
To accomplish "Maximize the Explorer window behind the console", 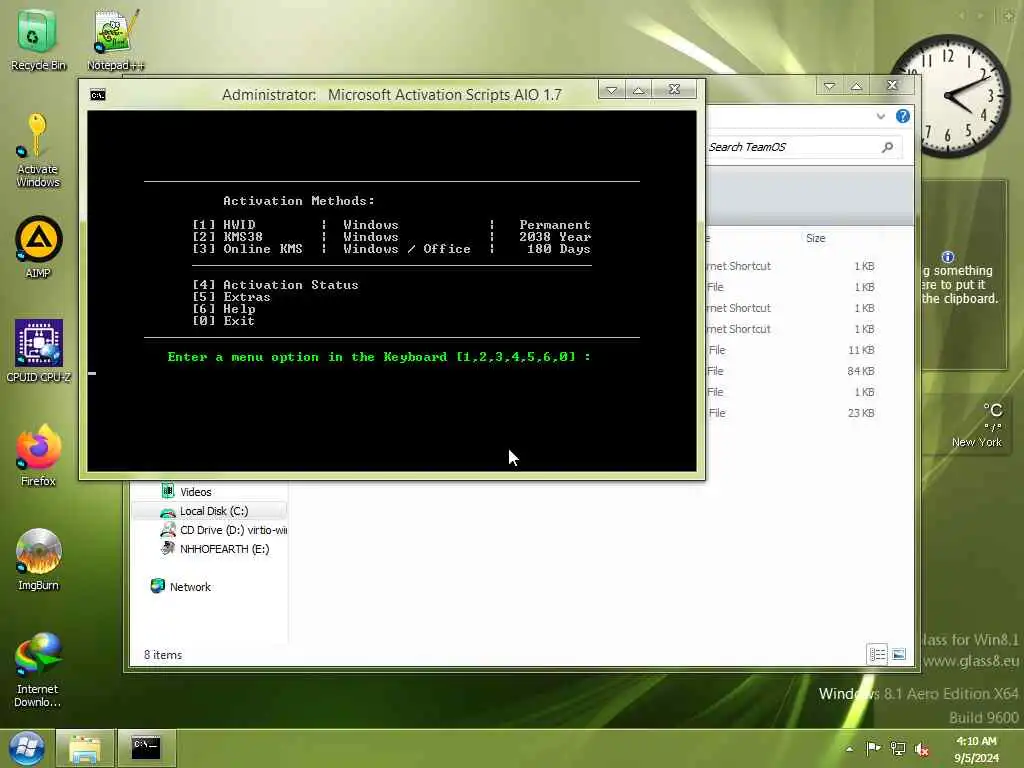I will click(856, 86).
